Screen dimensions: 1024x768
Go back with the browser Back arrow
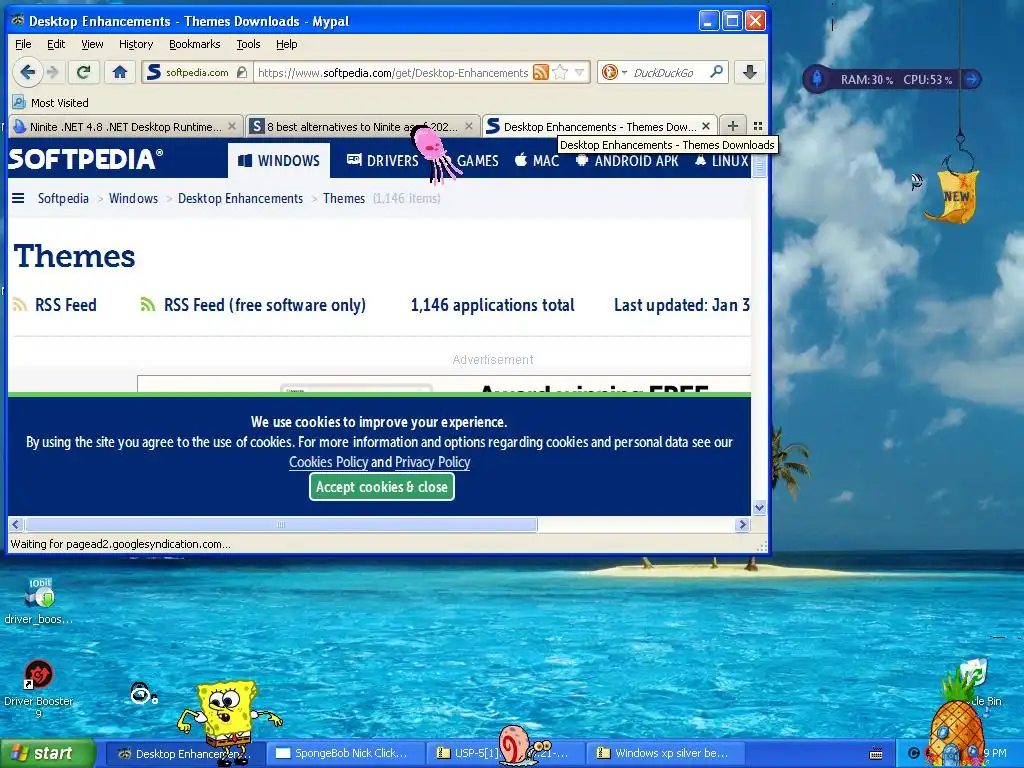(27, 72)
